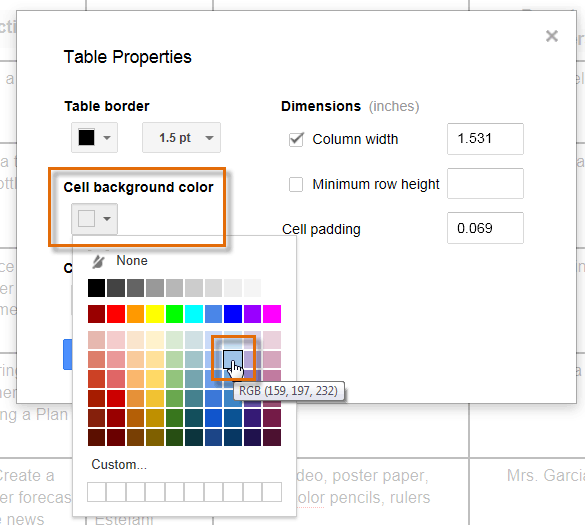Select the magenta swatch in the bright row
The height and width of the screenshot is (525, 585).
[272, 314]
